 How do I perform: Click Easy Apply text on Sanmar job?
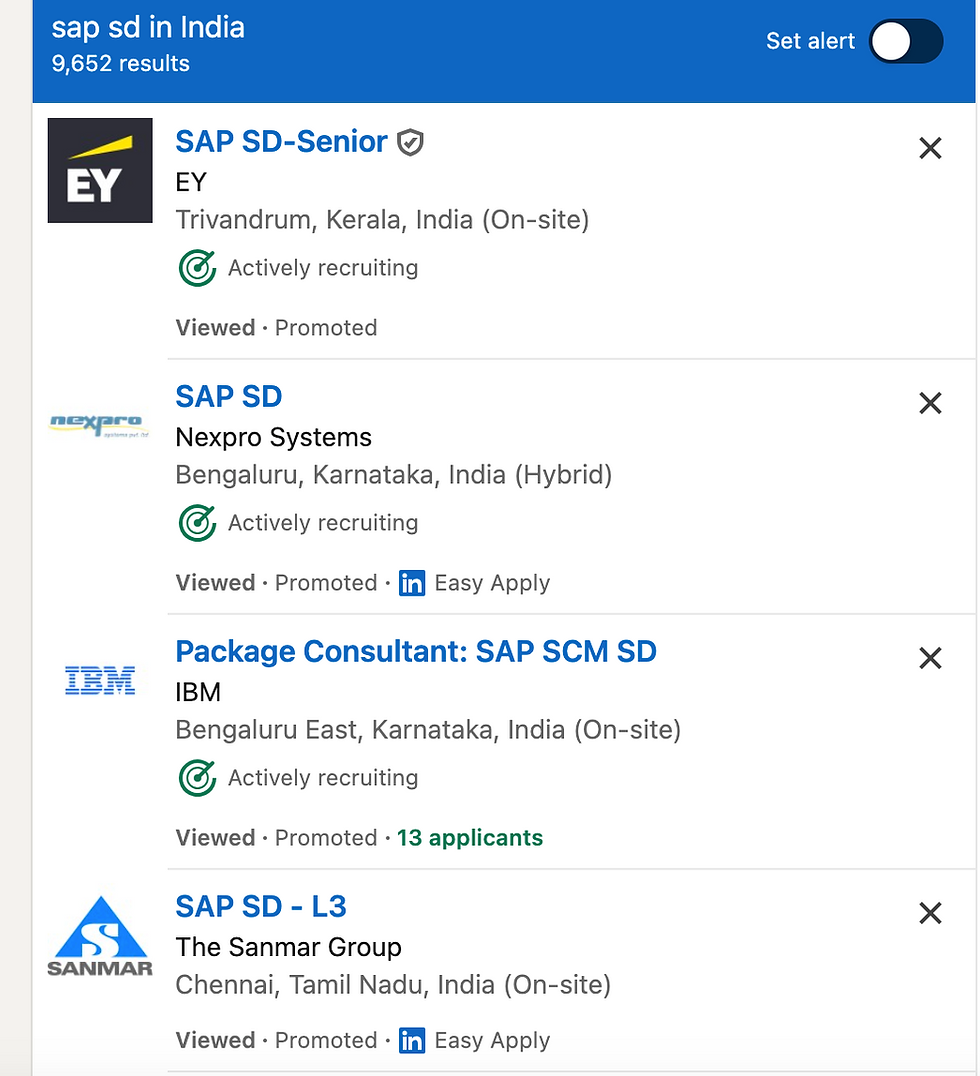point(492,1040)
